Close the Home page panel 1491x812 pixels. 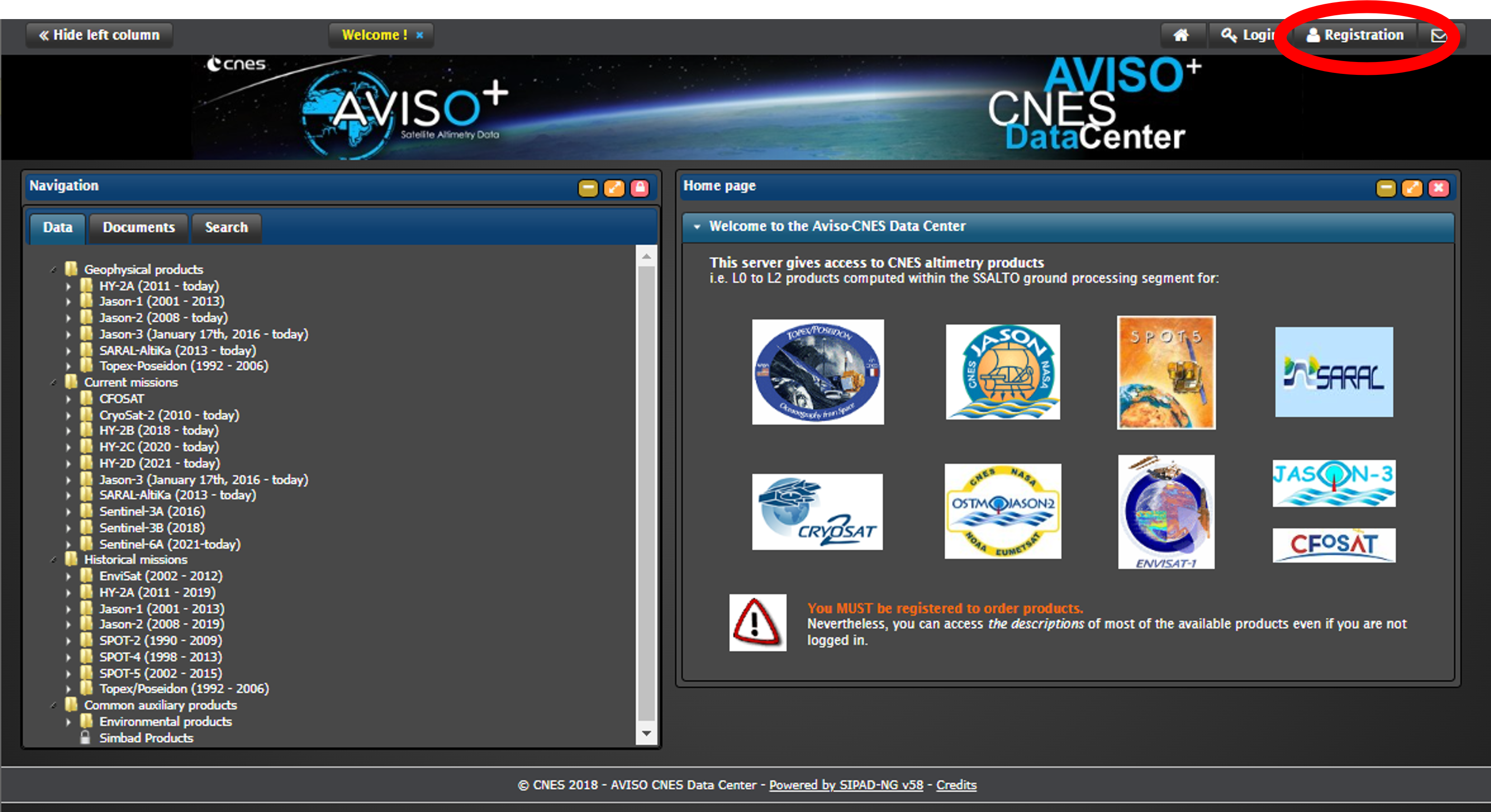coord(1439,188)
